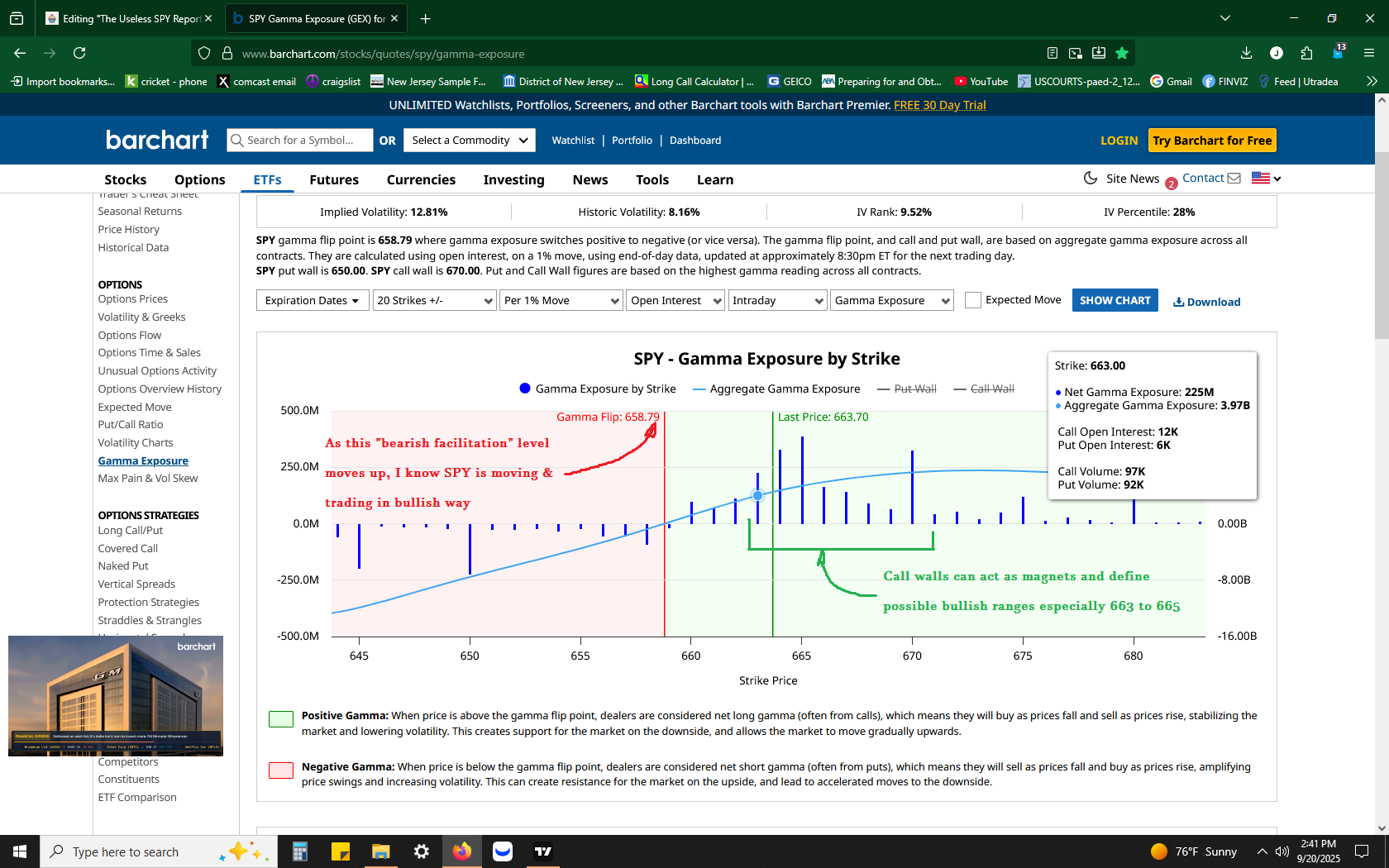
Task: Open TradingView icon in the taskbar
Action: point(543,851)
